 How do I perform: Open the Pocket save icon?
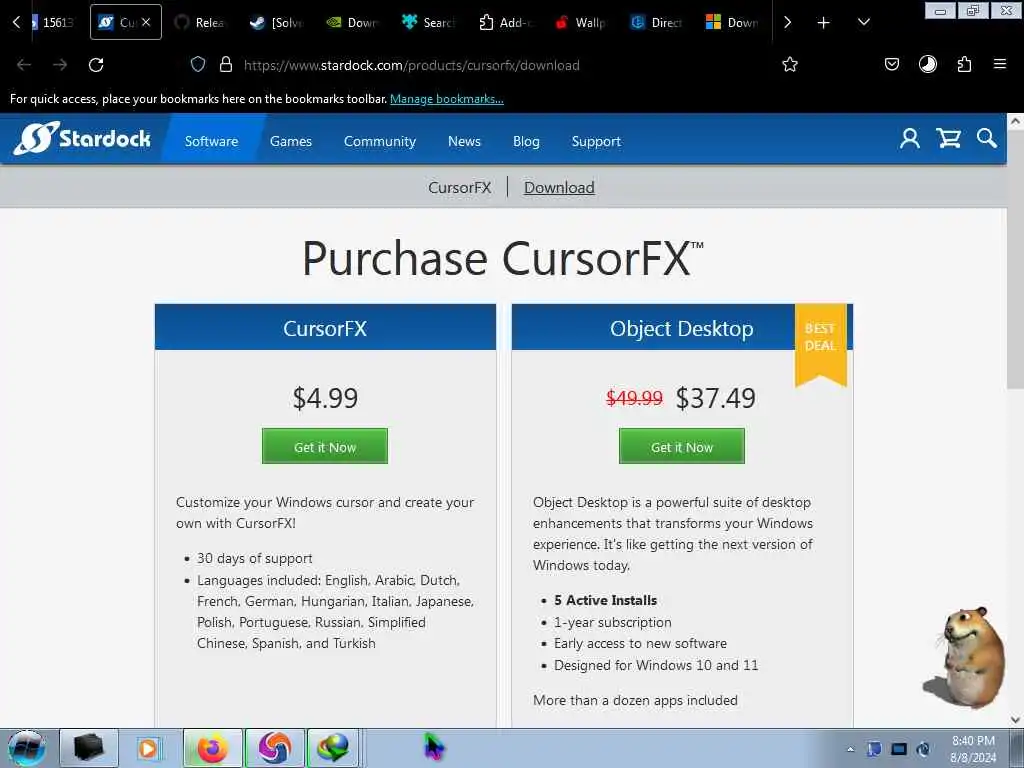click(x=892, y=64)
